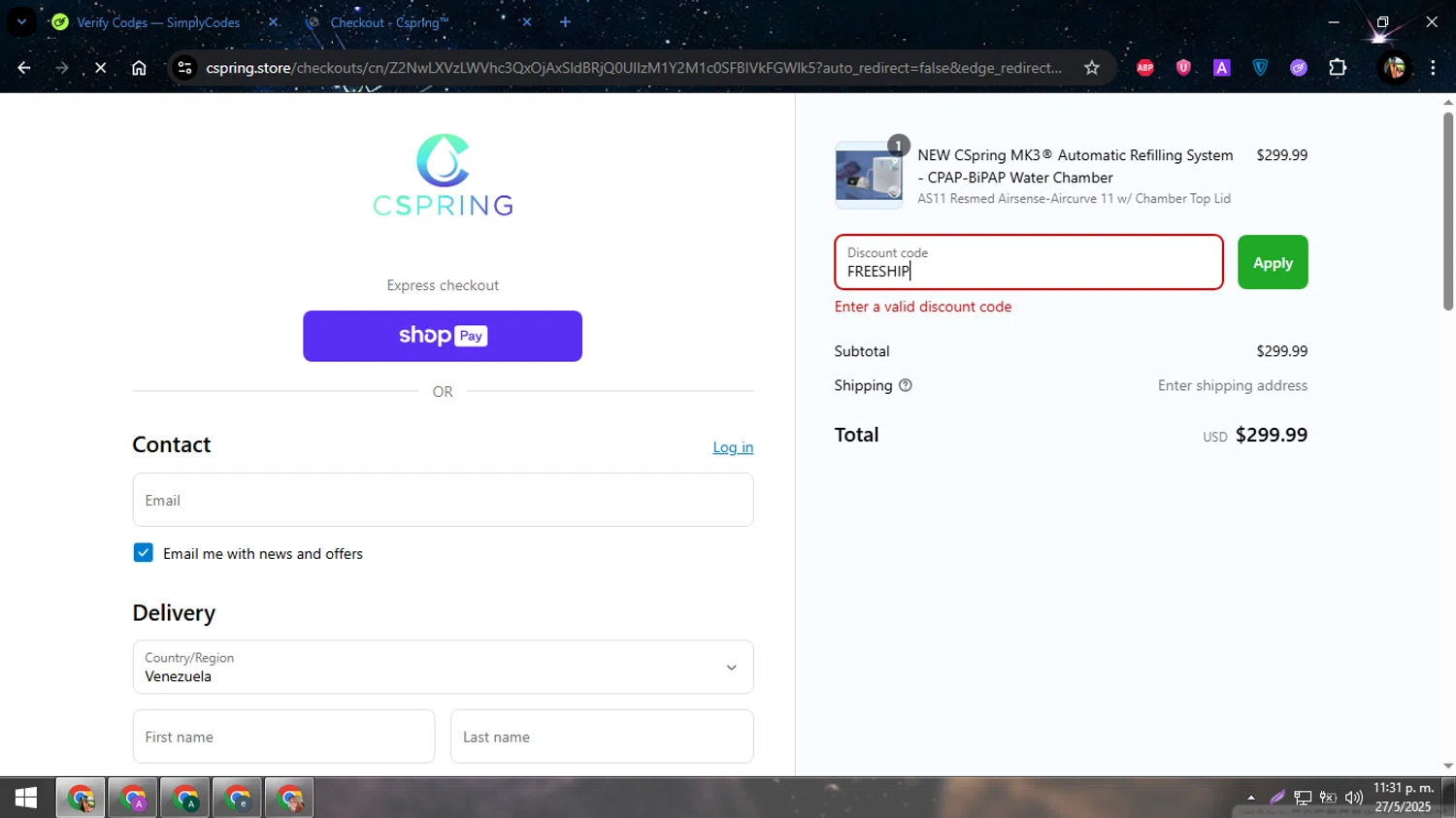Open the fourth Chrome taskbar icon
Image resolution: width=1456 pixels, height=818 pixels.
click(x=238, y=799)
